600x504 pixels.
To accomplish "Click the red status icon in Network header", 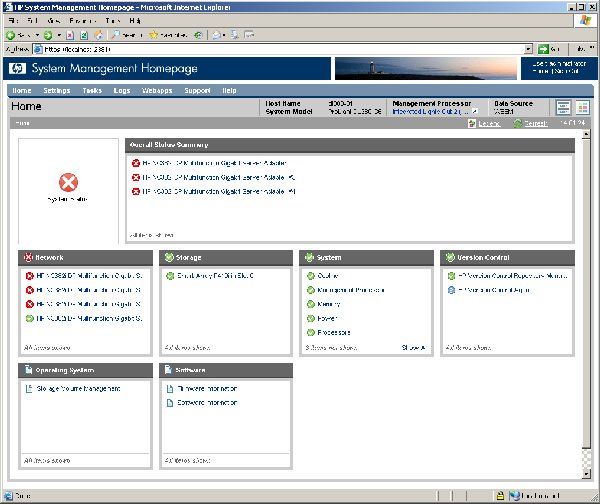I will 28,258.
